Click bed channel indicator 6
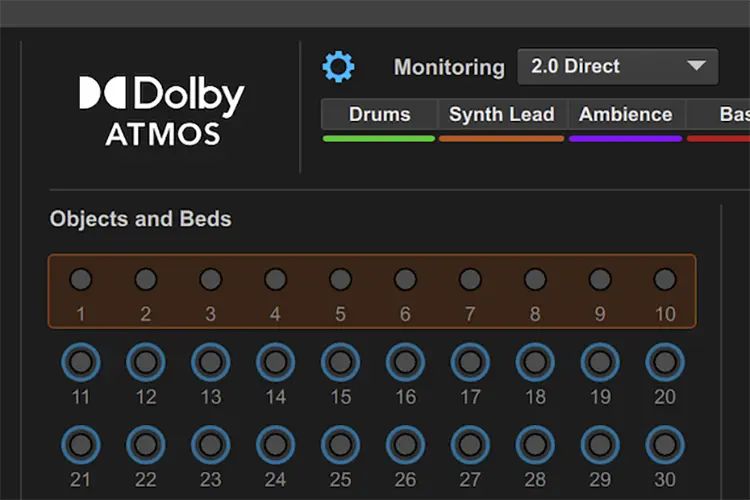The width and height of the screenshot is (750, 500). coord(405,279)
